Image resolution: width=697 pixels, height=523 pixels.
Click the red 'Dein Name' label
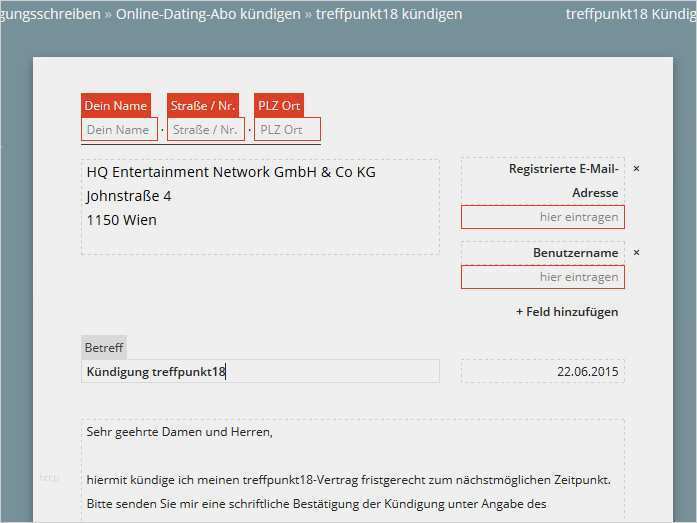point(116,106)
